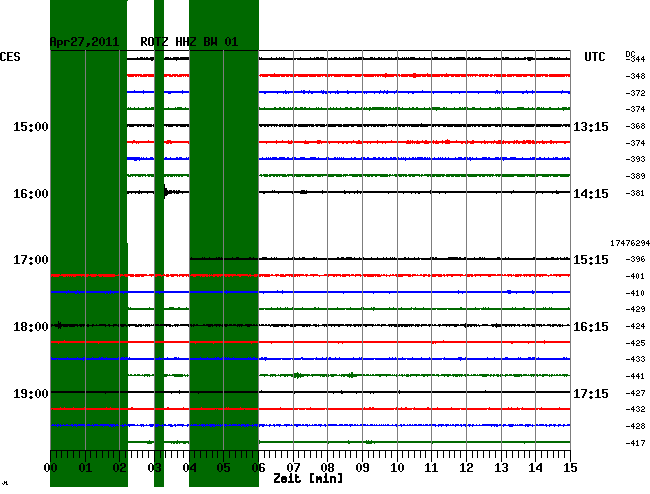This screenshot has width=650, height=494.
Task: Click the DC offset value -429
Action: point(635,309)
